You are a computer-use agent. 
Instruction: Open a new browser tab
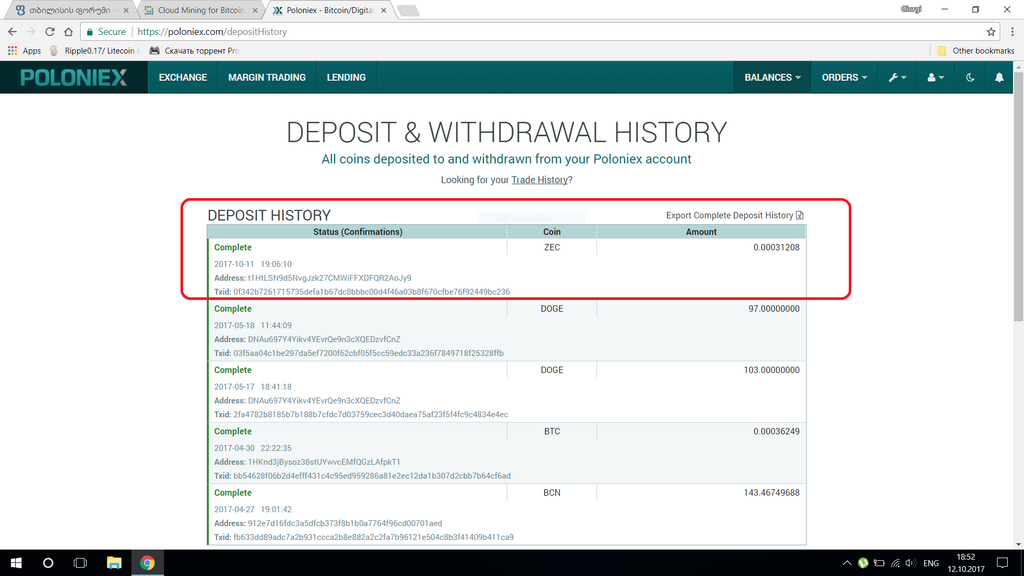pos(408,10)
